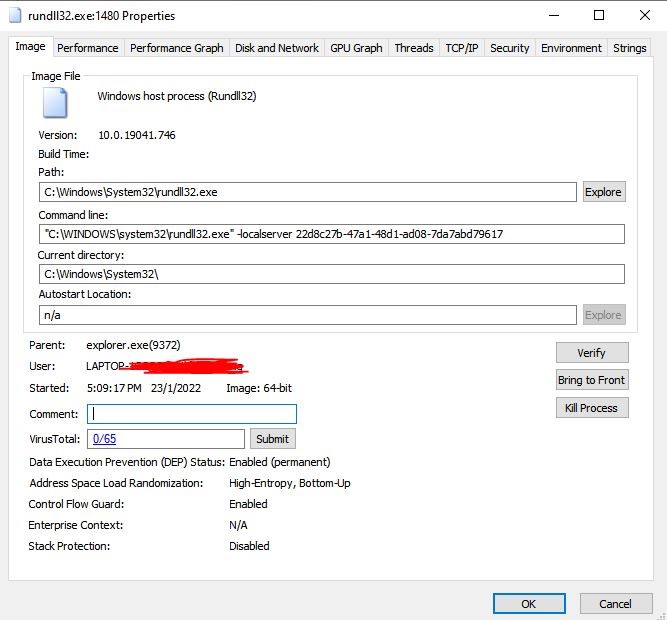This screenshot has height=620, width=667.
Task: Click the Enterprise Context N/A value
Action: pyautogui.click(x=238, y=525)
